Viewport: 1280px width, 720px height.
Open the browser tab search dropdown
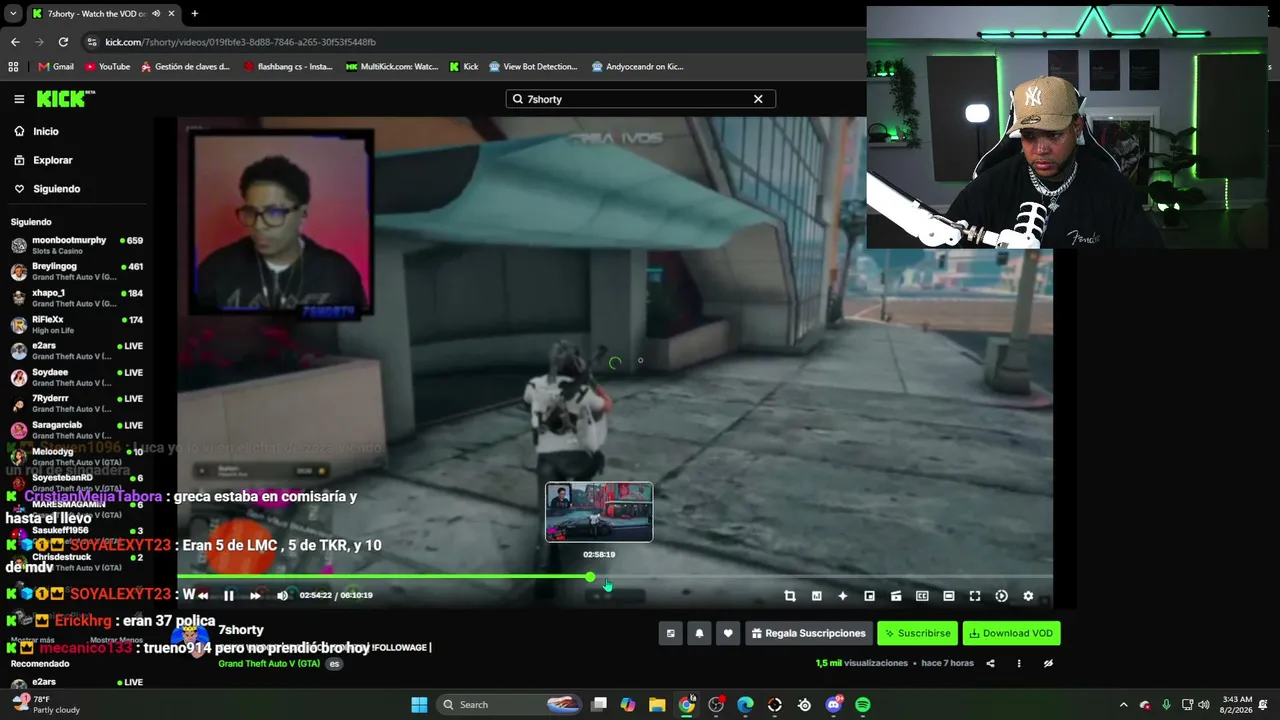(x=12, y=14)
